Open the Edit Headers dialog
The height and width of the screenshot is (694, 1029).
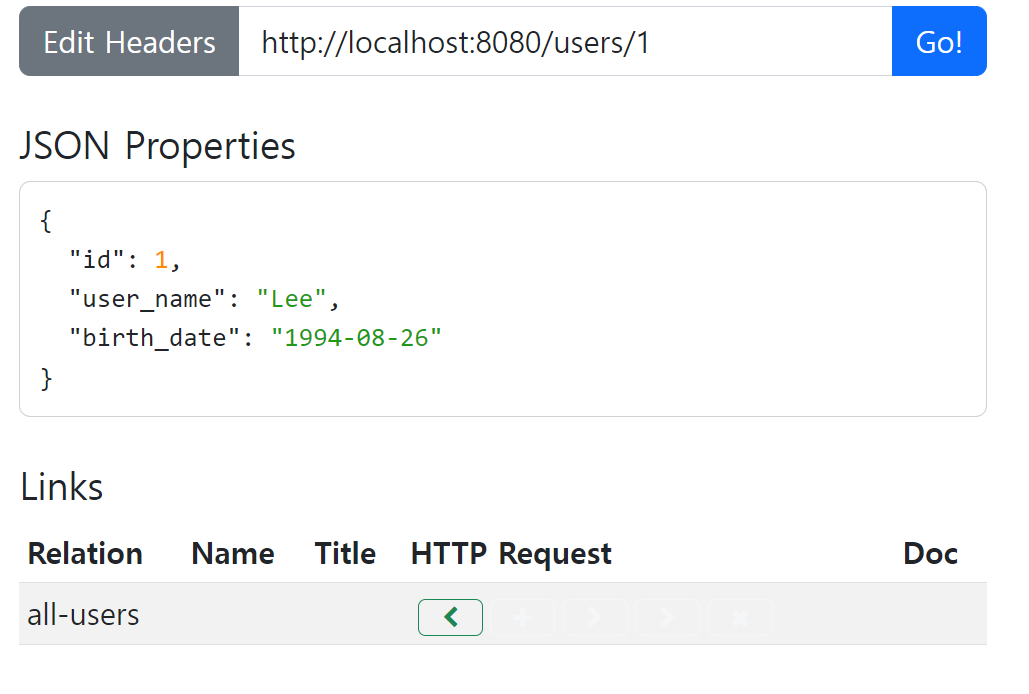tap(129, 42)
